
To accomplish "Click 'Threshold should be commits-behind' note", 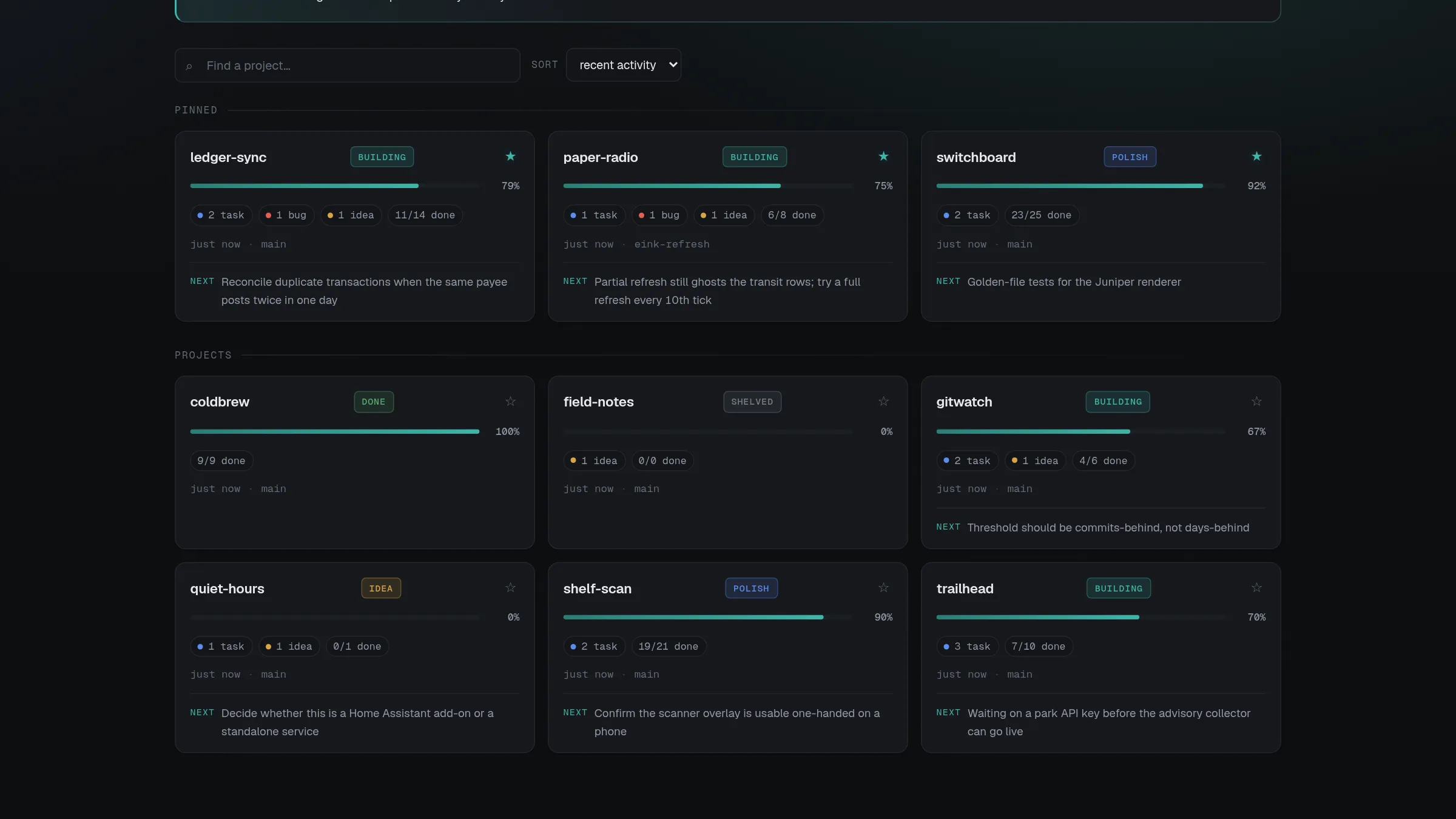I will 1108,528.
